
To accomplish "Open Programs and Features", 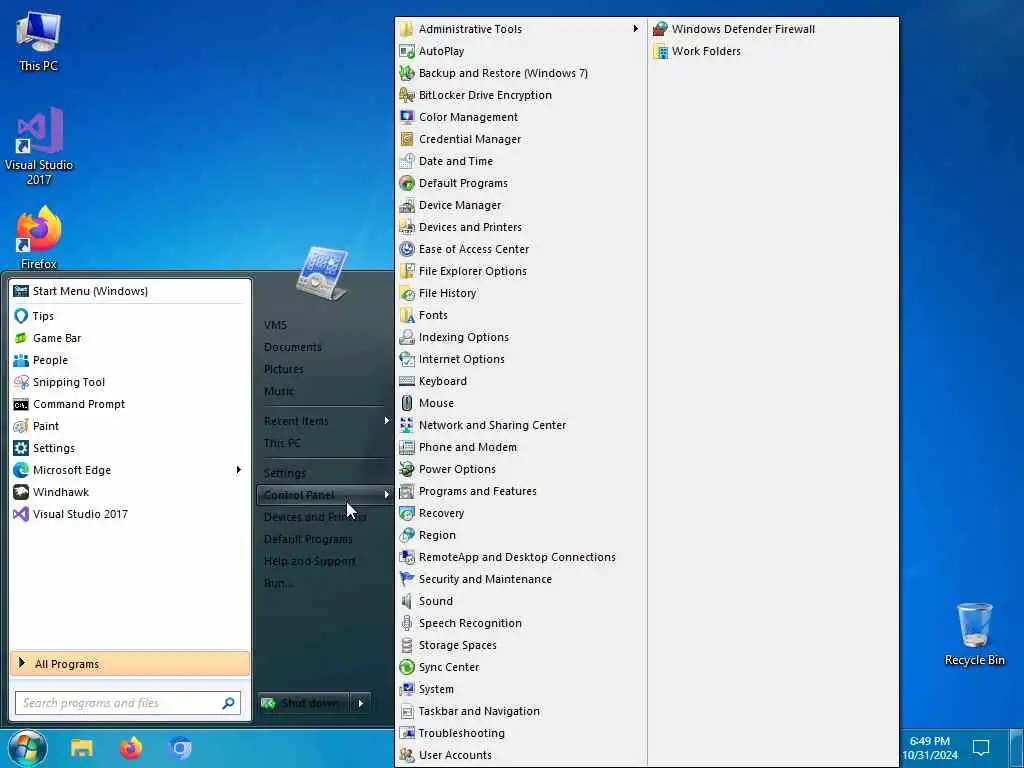I will [520, 491].
